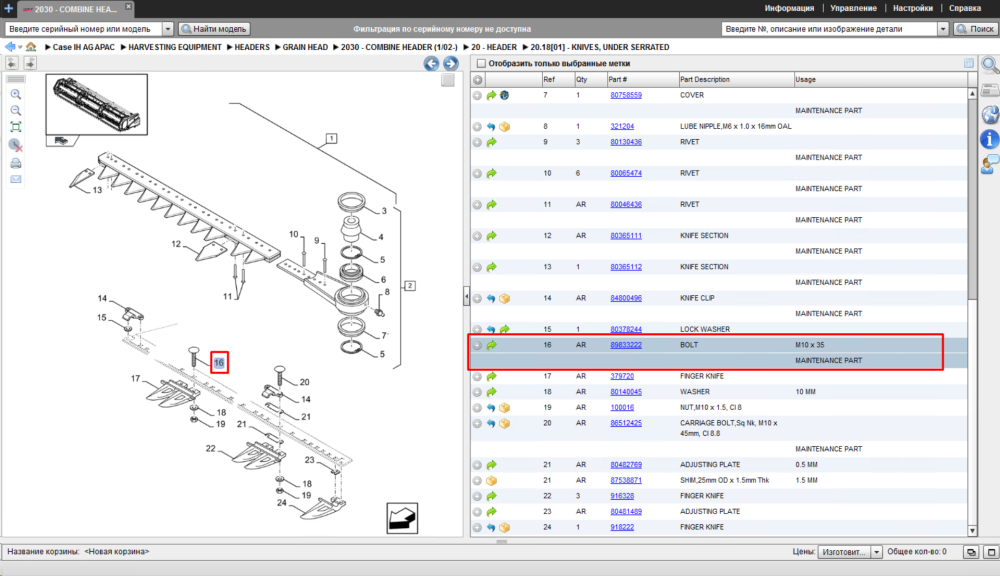This screenshot has height=576, width=1000.
Task: Open the user feedback chat icon
Action: click(990, 165)
